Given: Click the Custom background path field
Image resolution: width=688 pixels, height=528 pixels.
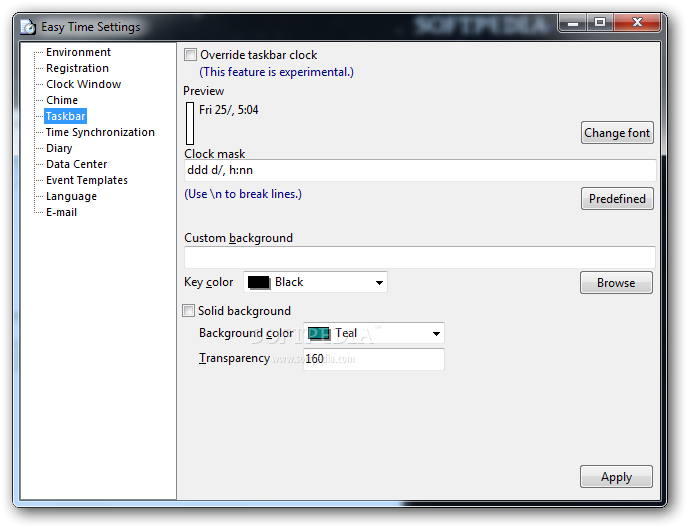Looking at the screenshot, I should 420,257.
